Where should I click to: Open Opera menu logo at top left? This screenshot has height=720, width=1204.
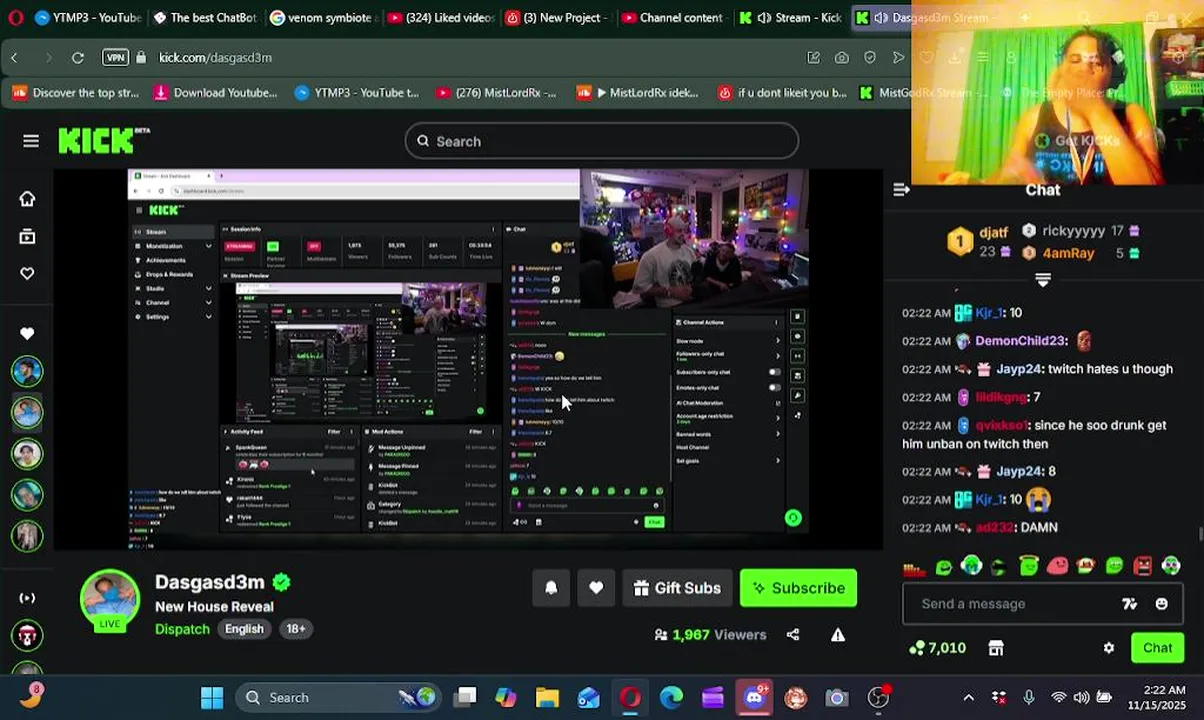pyautogui.click(x=15, y=18)
